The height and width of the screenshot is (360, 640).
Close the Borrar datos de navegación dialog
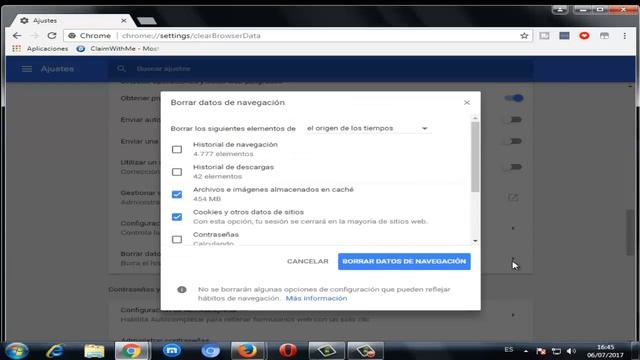click(467, 102)
